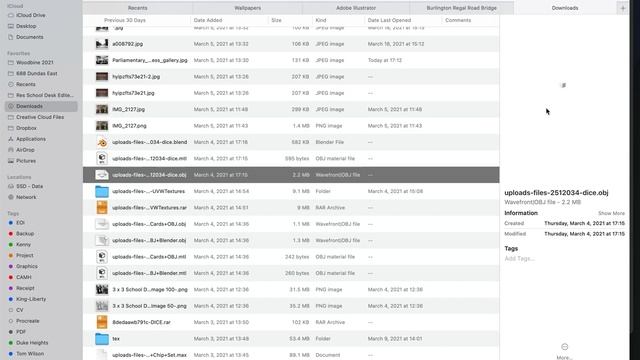640x360 pixels.
Task: Select the hyipzfts73e21-2.jpg file
Action: pos(291,77)
